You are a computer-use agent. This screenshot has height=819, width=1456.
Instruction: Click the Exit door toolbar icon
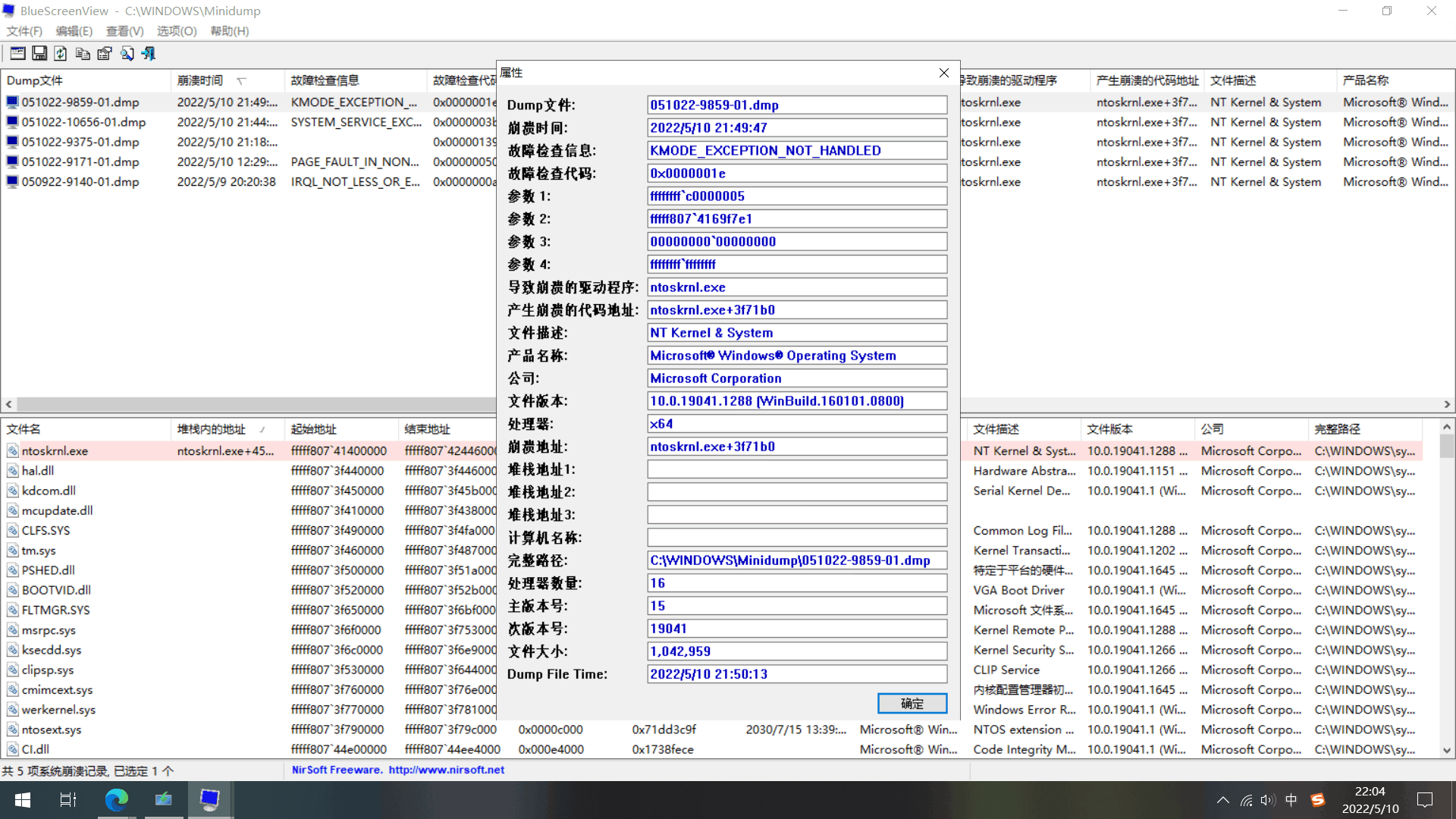point(149,53)
